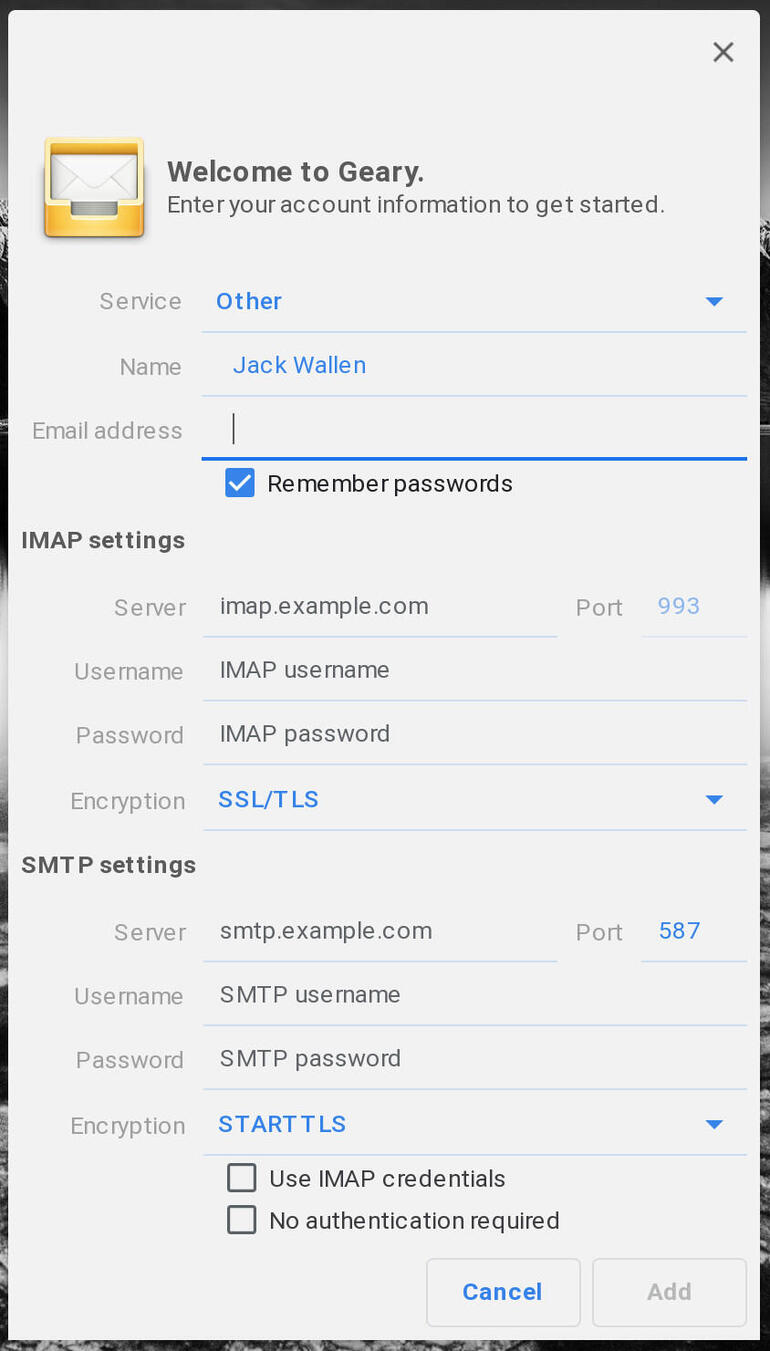Click the Add button
Screen dimensions: 770x1351
tap(669, 1292)
